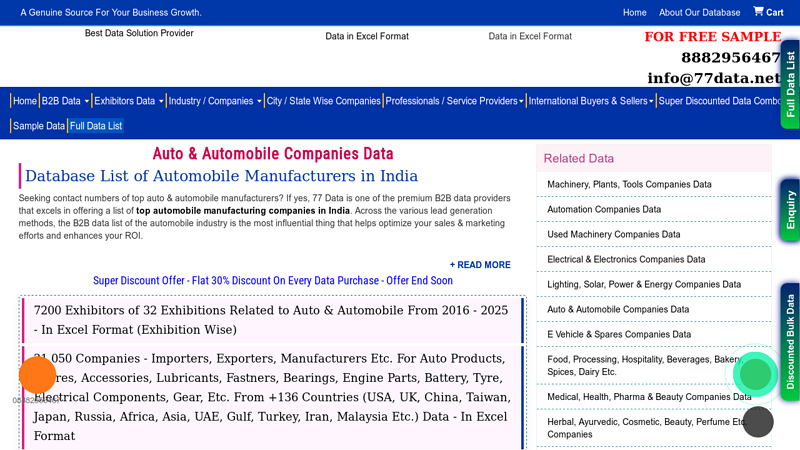Open Machinery, Plants, Tools Companies Data
800x450 pixels.
(x=629, y=184)
